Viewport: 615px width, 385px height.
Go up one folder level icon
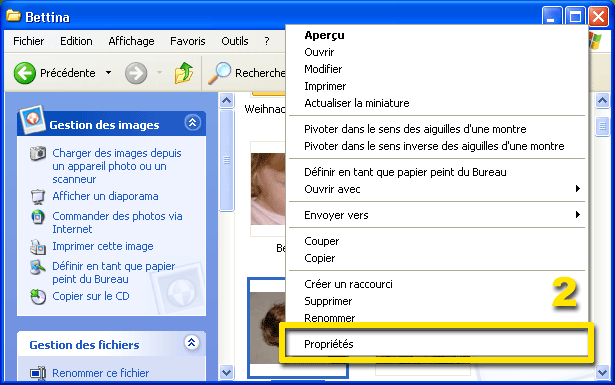184,73
